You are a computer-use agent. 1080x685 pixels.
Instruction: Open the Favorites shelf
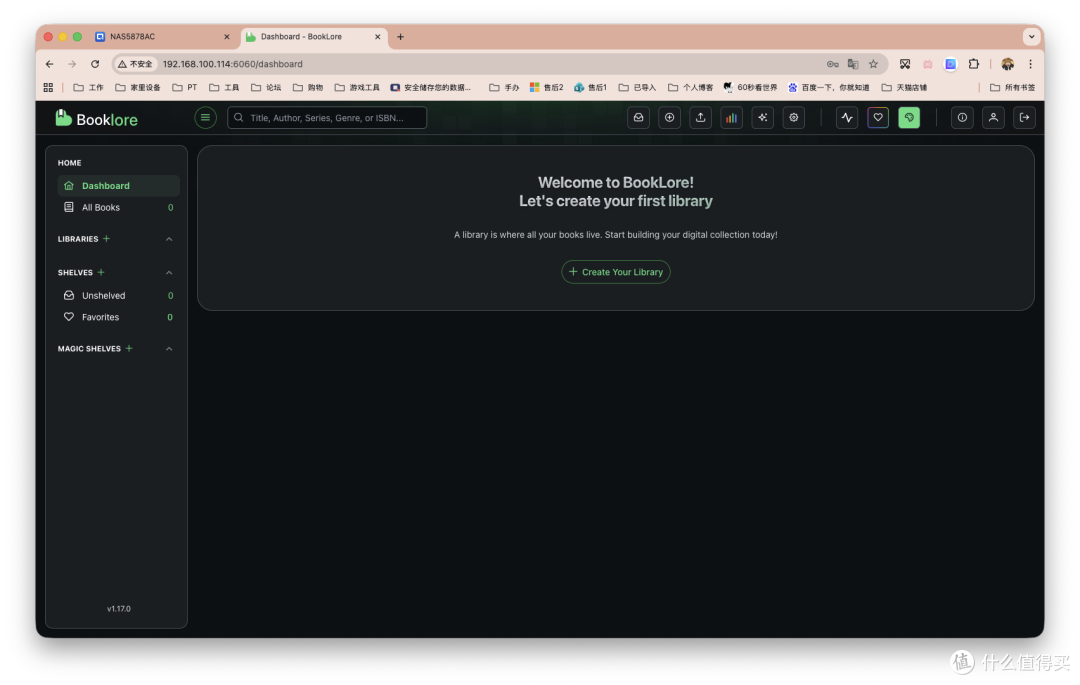pyautogui.click(x=118, y=317)
